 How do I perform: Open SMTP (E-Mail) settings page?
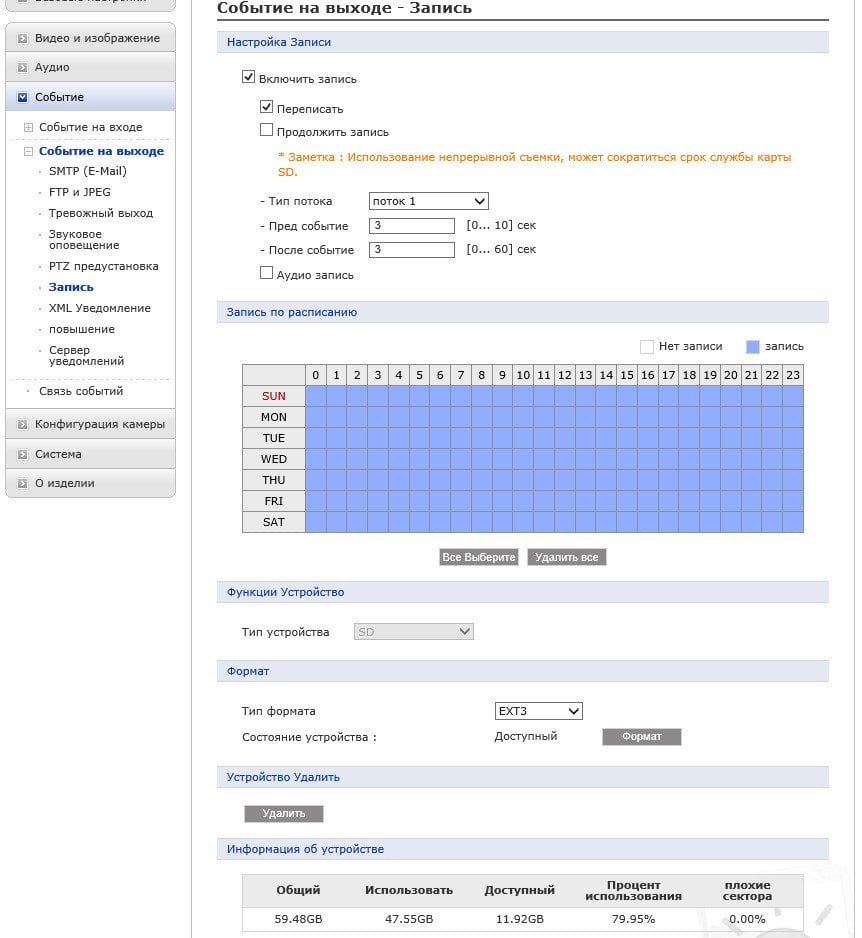[87, 171]
